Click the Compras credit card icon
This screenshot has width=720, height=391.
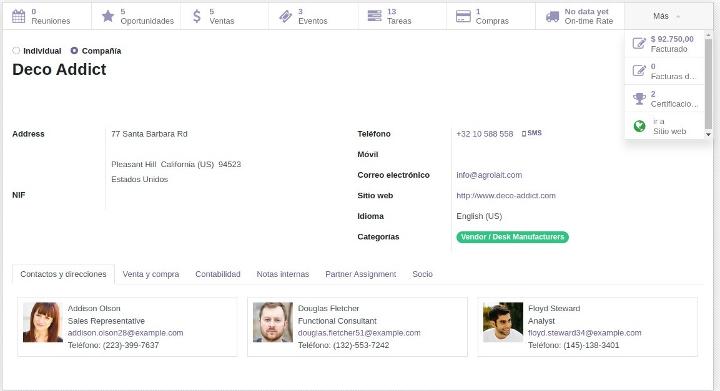pos(463,16)
